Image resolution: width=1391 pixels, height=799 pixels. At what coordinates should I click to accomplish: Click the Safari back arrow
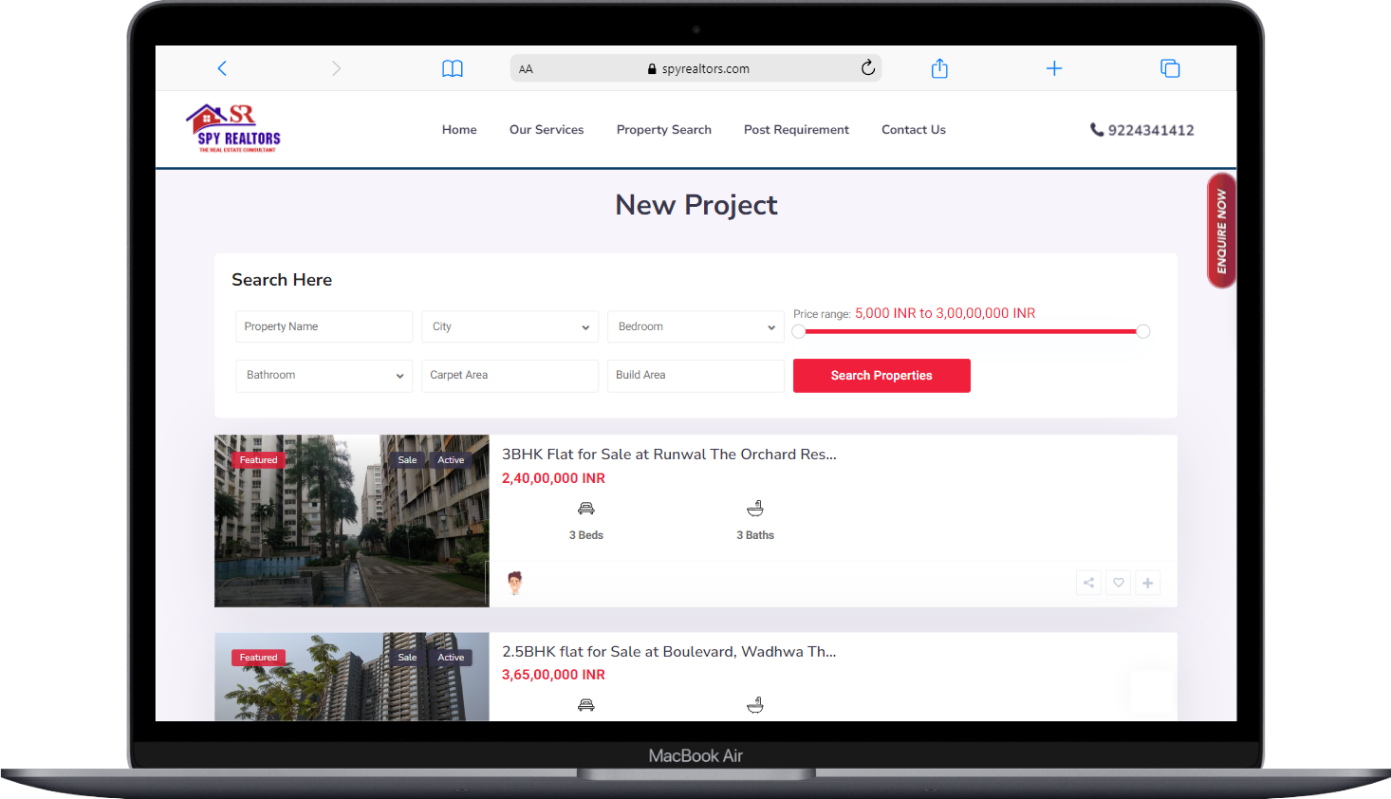(222, 68)
